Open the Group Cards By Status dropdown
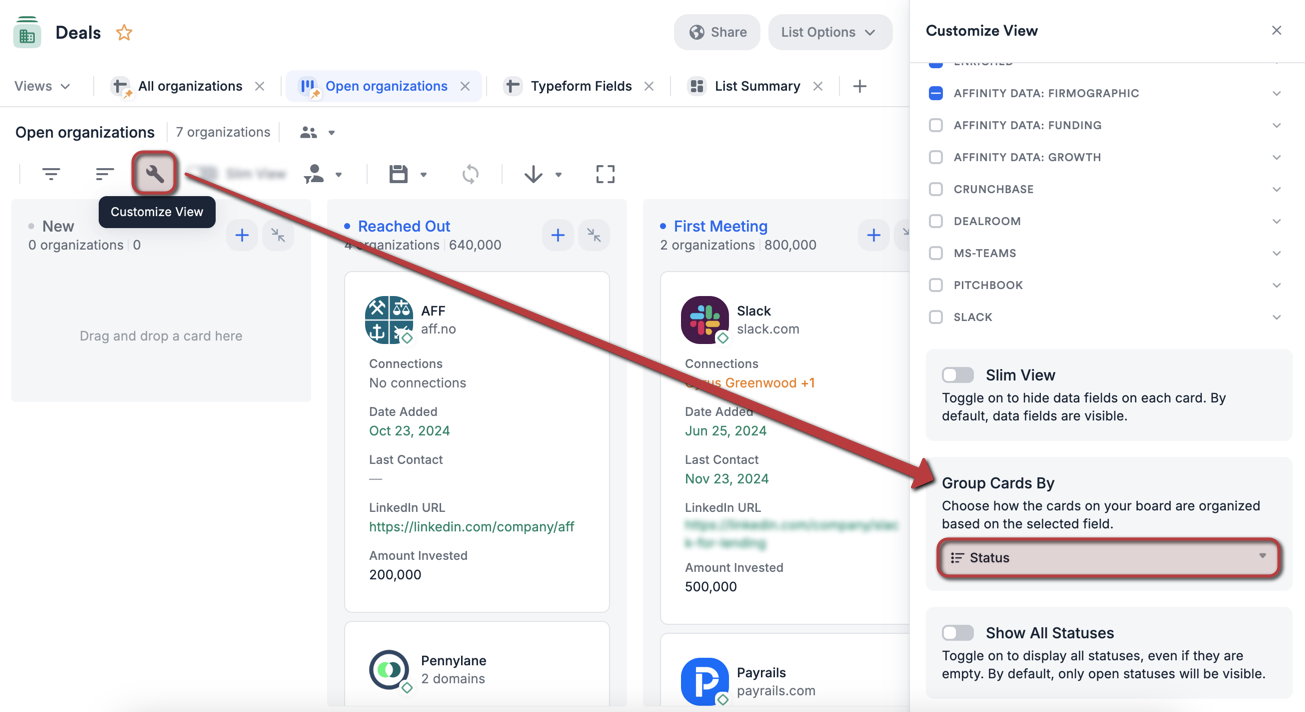 point(1108,557)
